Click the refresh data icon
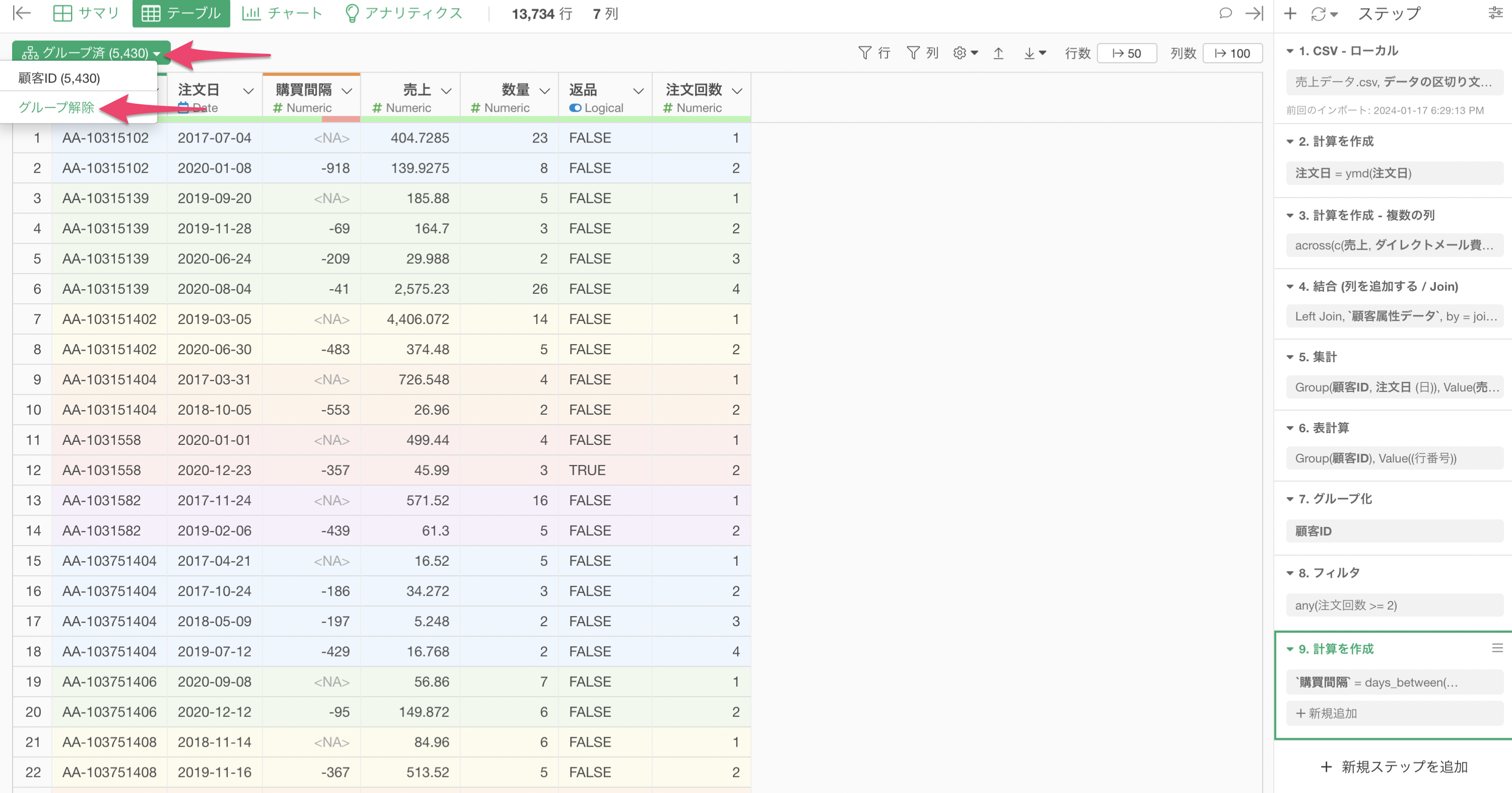This screenshot has height=793, width=1512. [x=1318, y=14]
